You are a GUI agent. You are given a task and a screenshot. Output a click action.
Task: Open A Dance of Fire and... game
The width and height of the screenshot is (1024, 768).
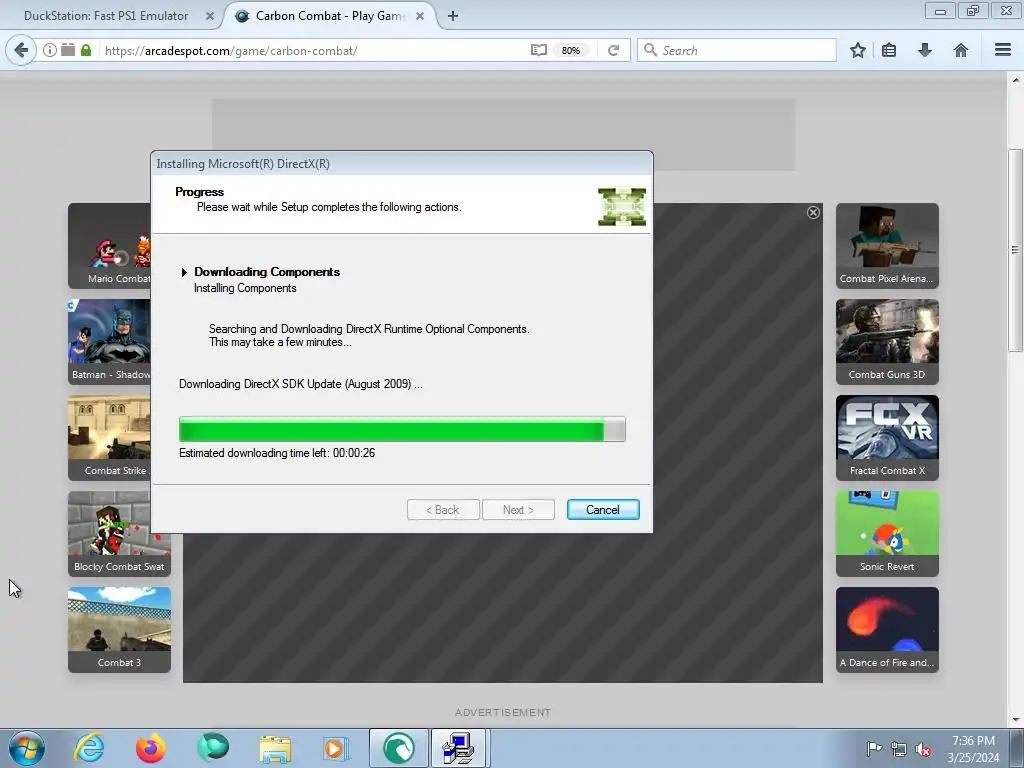point(887,630)
